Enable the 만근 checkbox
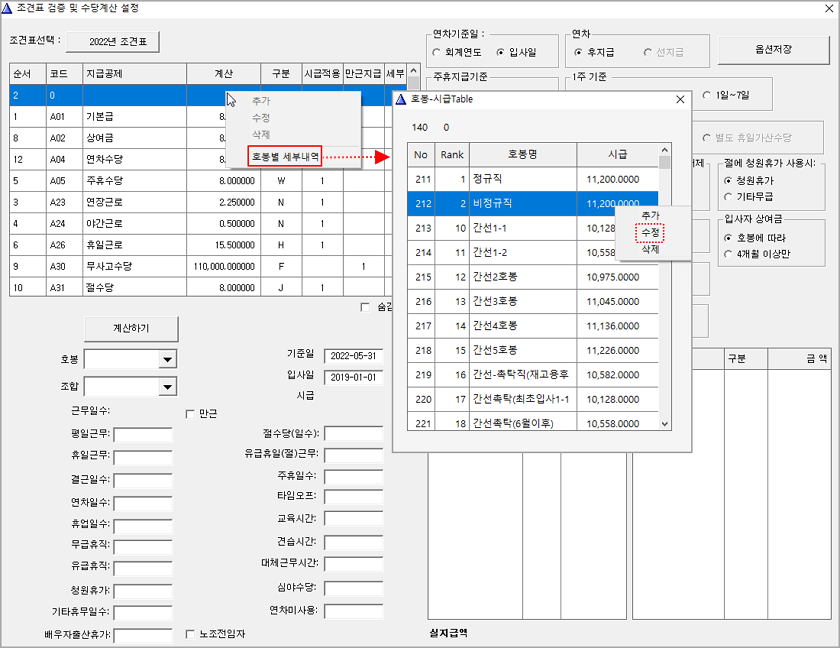Image resolution: width=840 pixels, height=648 pixels. click(191, 413)
